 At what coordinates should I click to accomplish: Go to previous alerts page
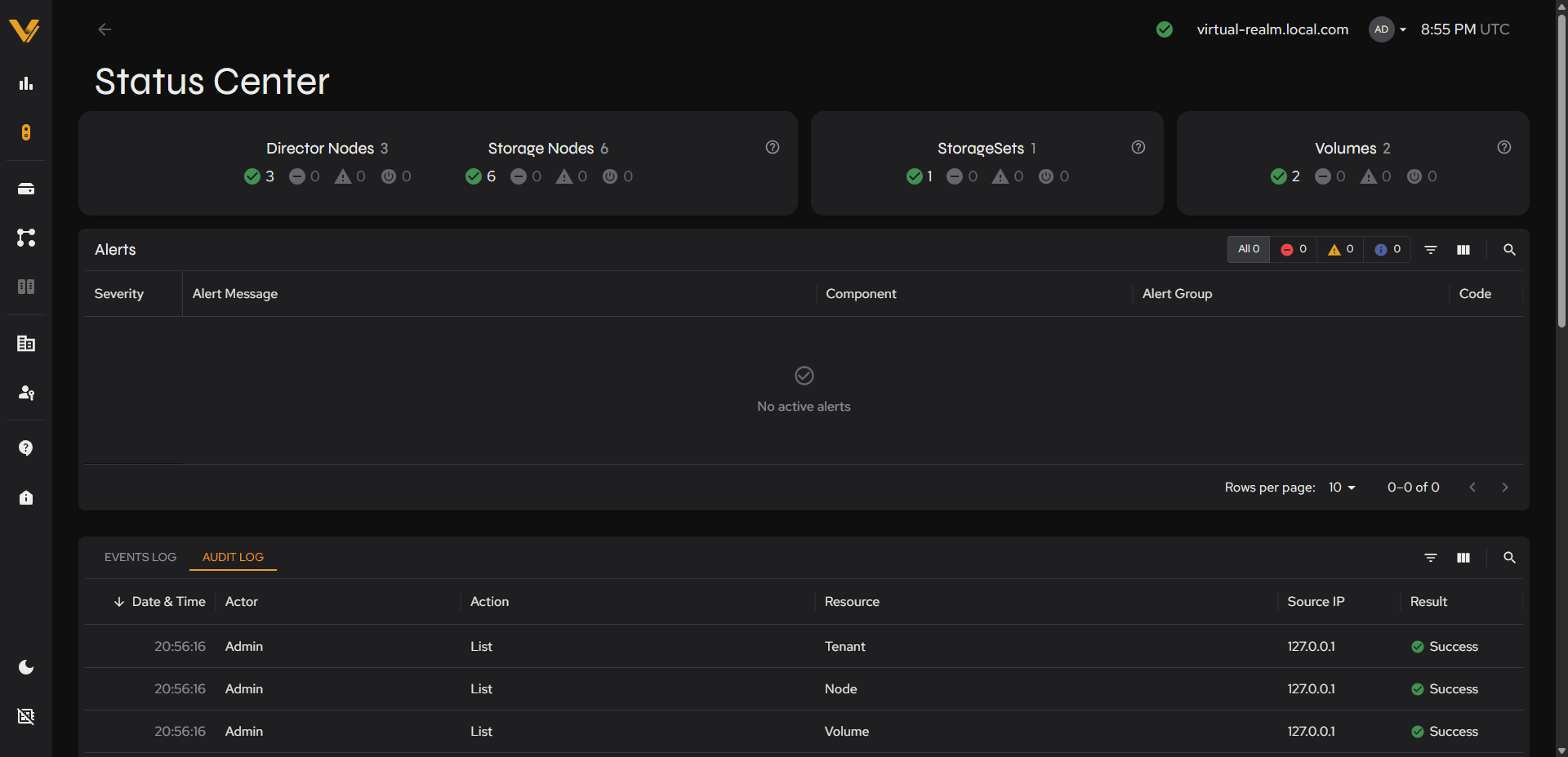click(x=1472, y=488)
